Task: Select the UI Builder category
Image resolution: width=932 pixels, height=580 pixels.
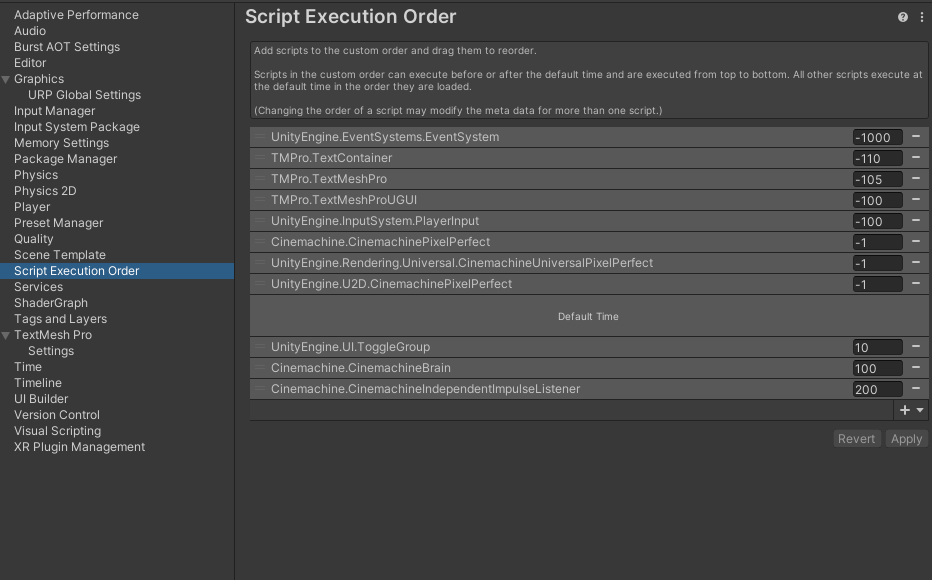Action: click(x=41, y=399)
